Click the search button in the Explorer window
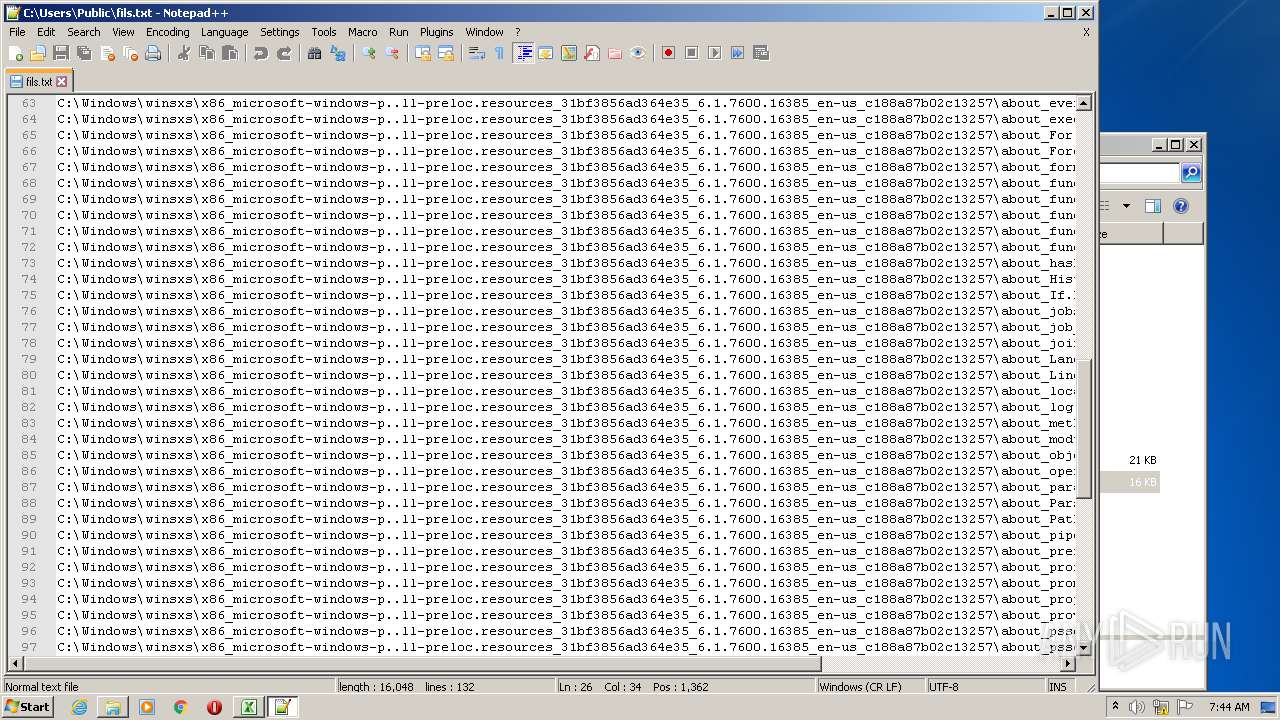This screenshot has height=720, width=1280. pos(1190,173)
